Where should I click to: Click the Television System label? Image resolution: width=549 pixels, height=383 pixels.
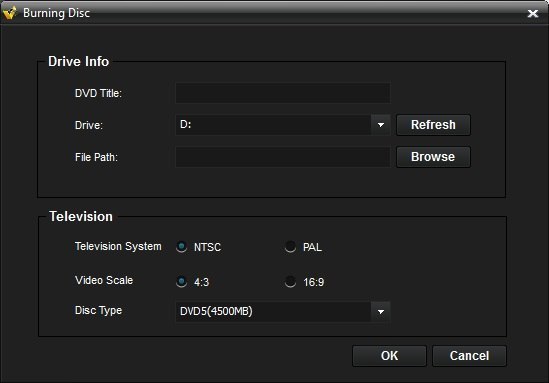pos(118,246)
